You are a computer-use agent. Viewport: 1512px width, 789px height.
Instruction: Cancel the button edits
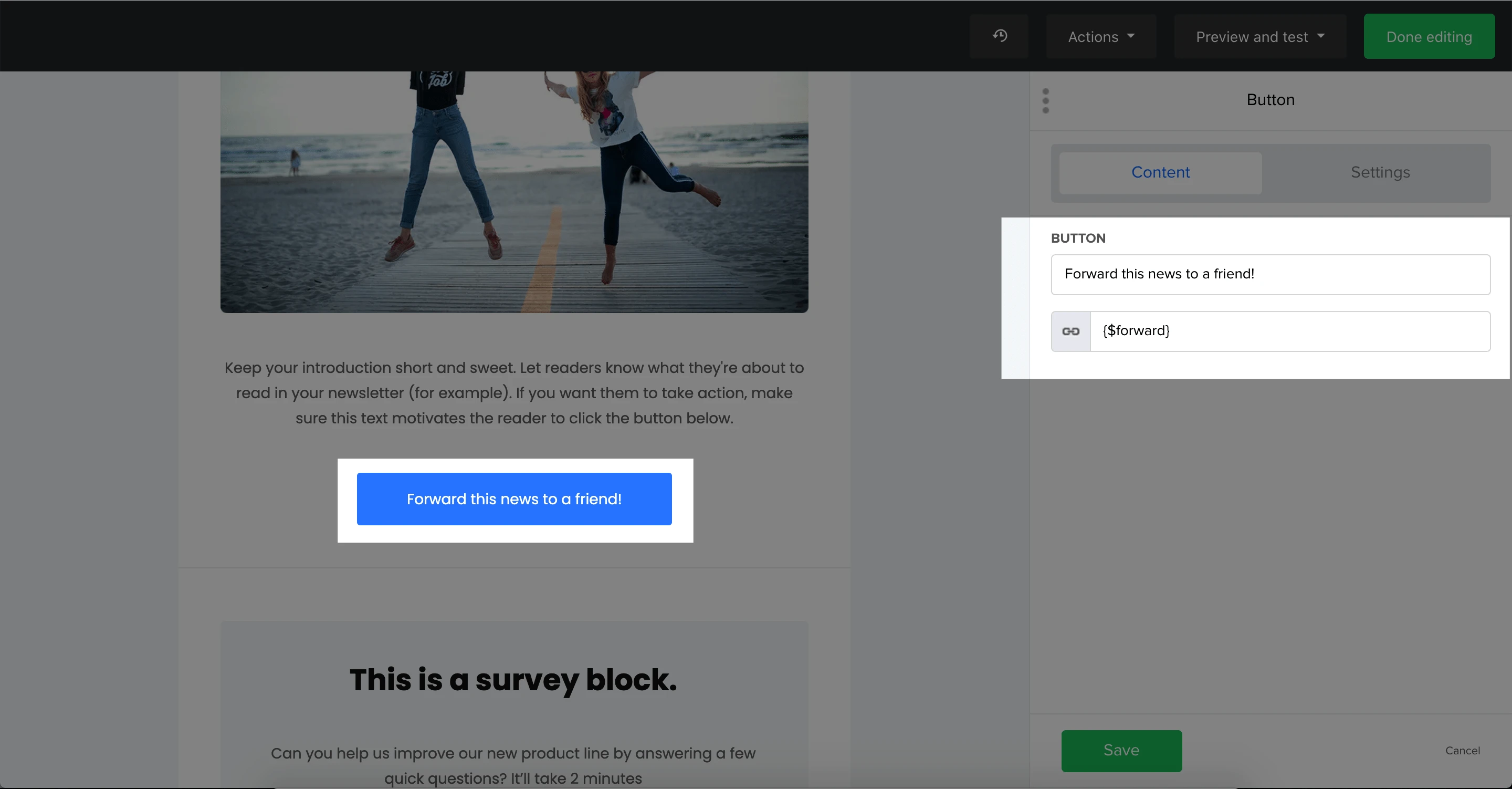[1462, 750]
